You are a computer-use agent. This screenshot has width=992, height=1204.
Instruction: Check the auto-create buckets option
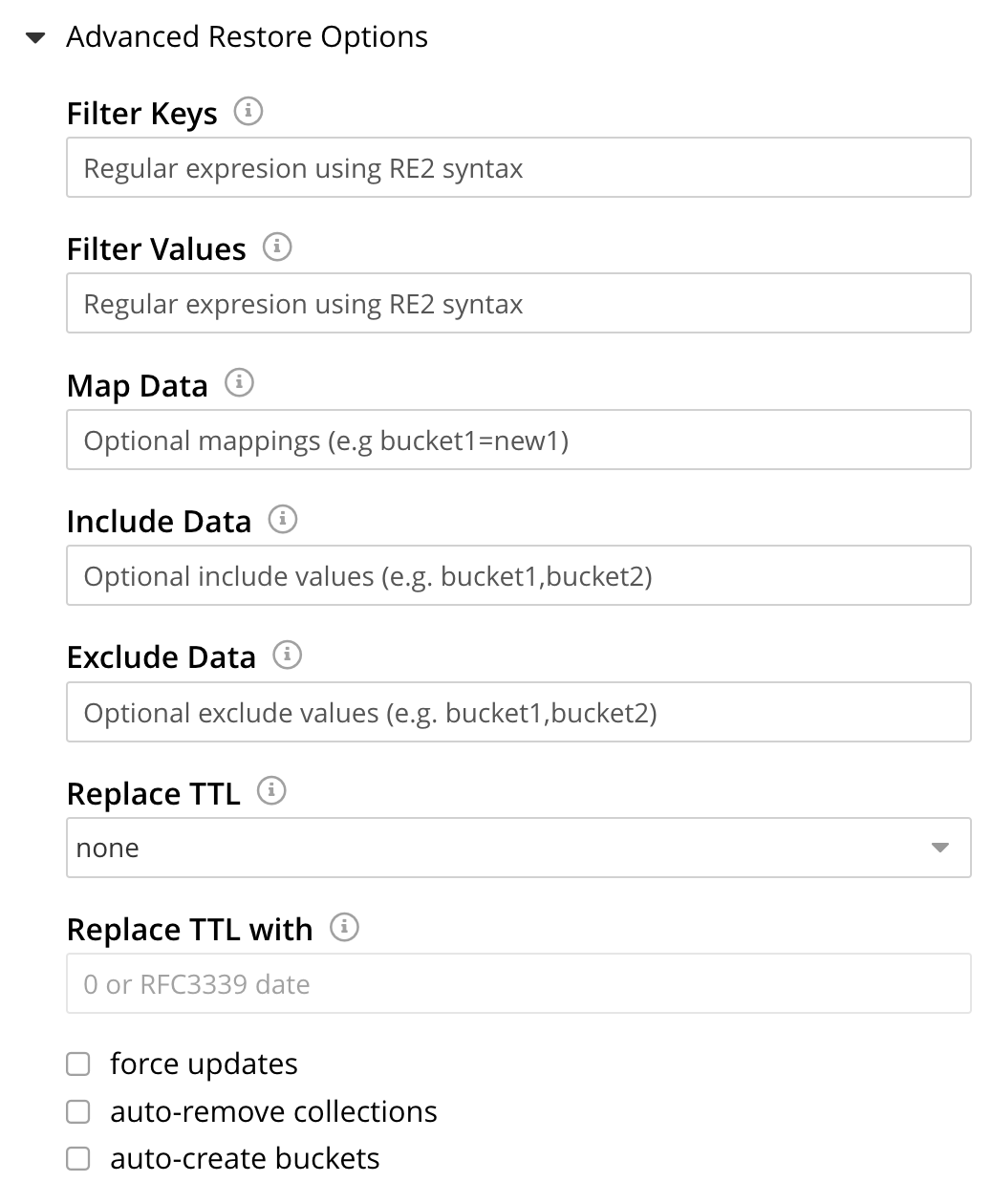[x=78, y=1159]
